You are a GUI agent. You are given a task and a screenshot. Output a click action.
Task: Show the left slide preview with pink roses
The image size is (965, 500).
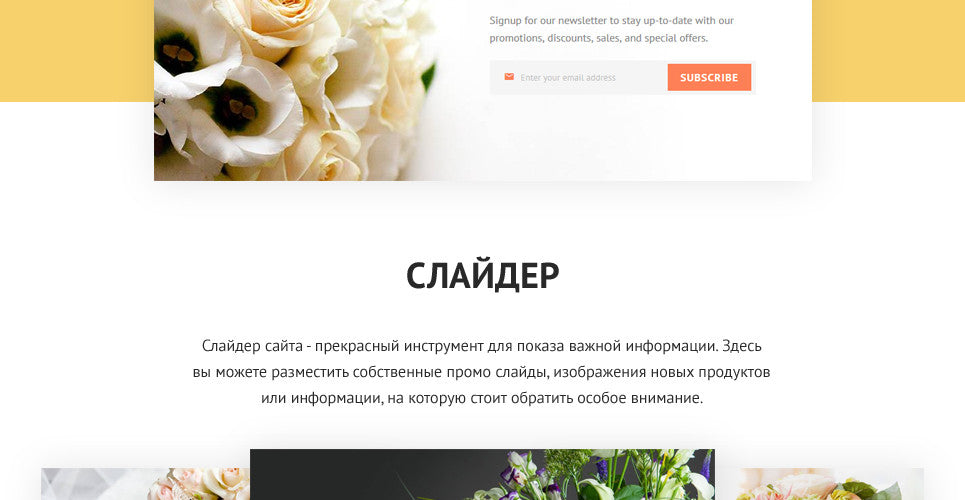[x=145, y=484]
